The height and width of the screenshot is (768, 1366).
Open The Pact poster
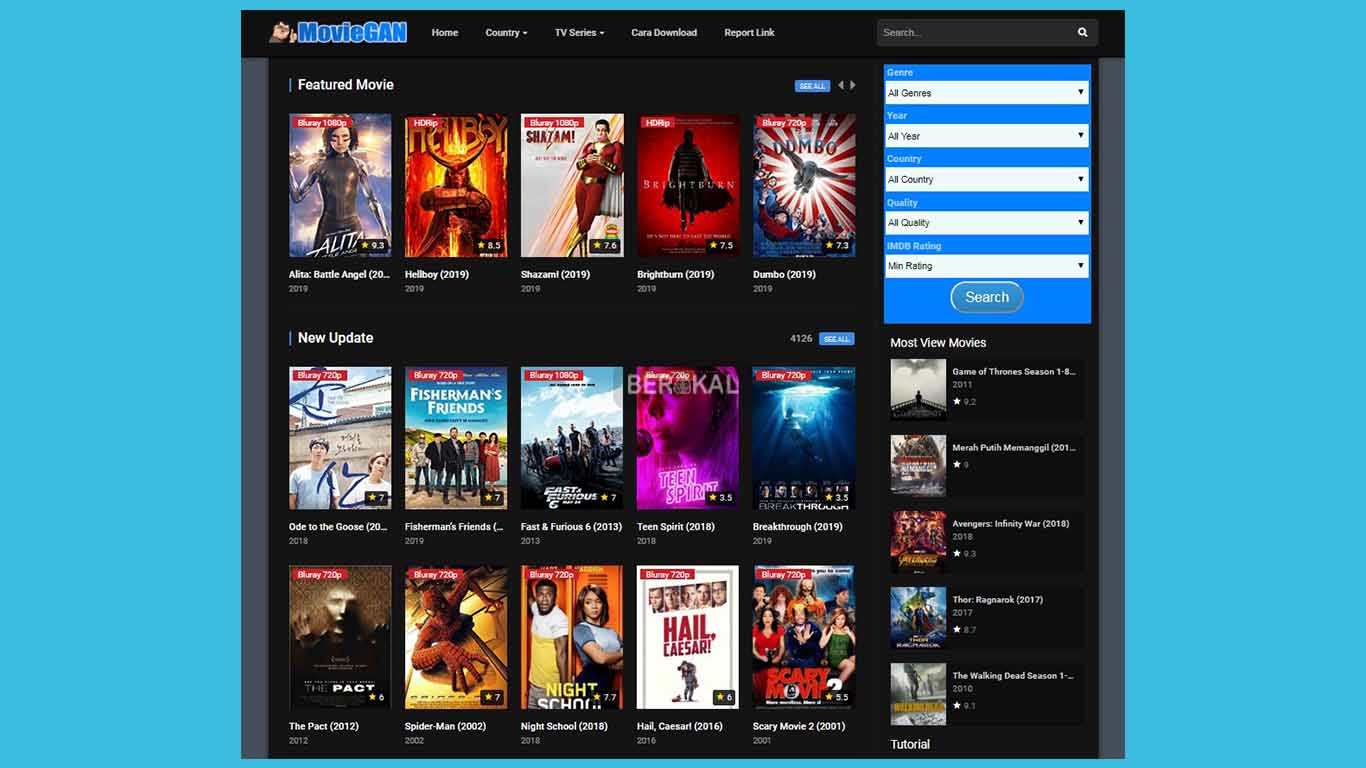click(340, 637)
